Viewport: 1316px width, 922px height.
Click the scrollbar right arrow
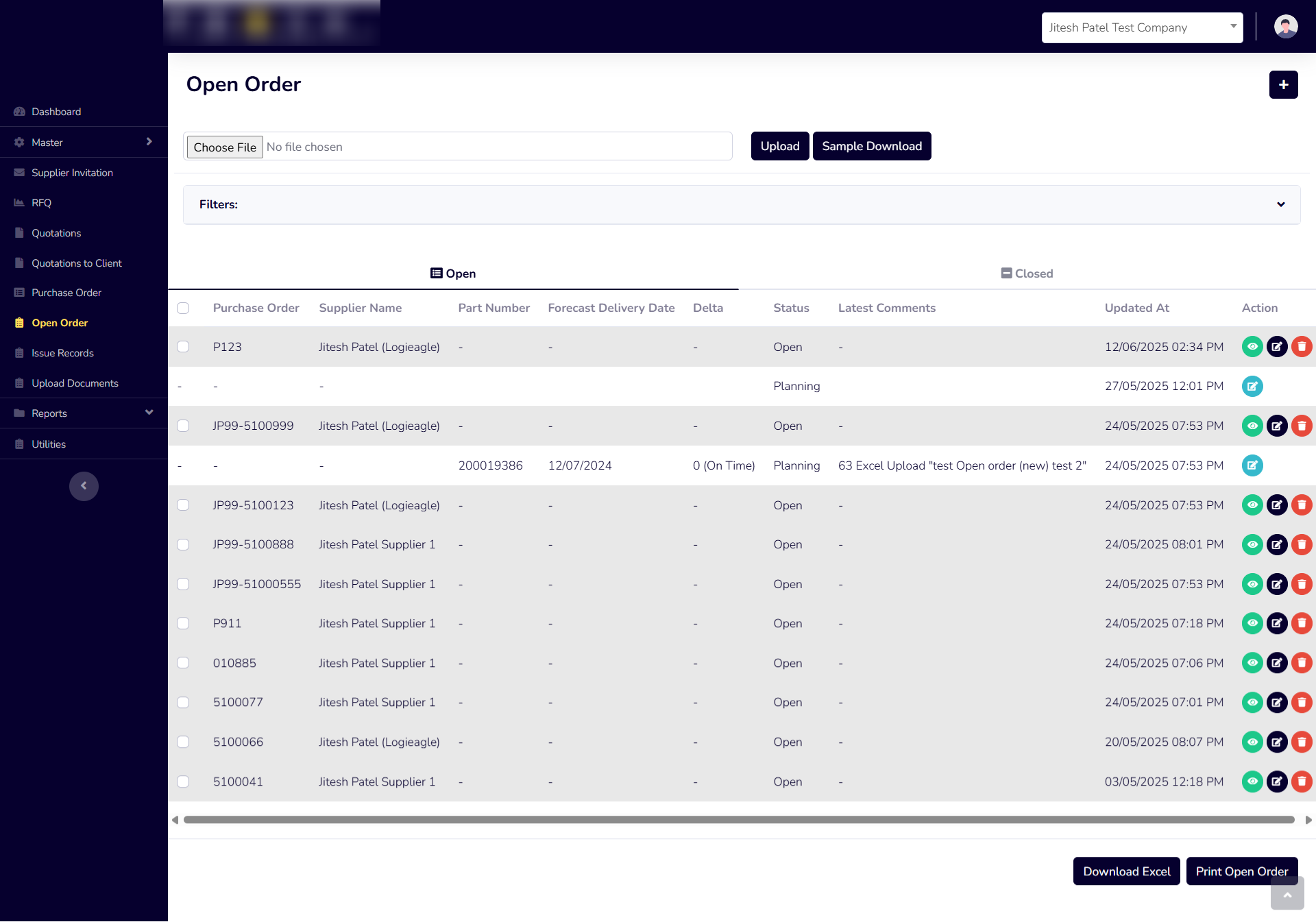(x=1308, y=820)
